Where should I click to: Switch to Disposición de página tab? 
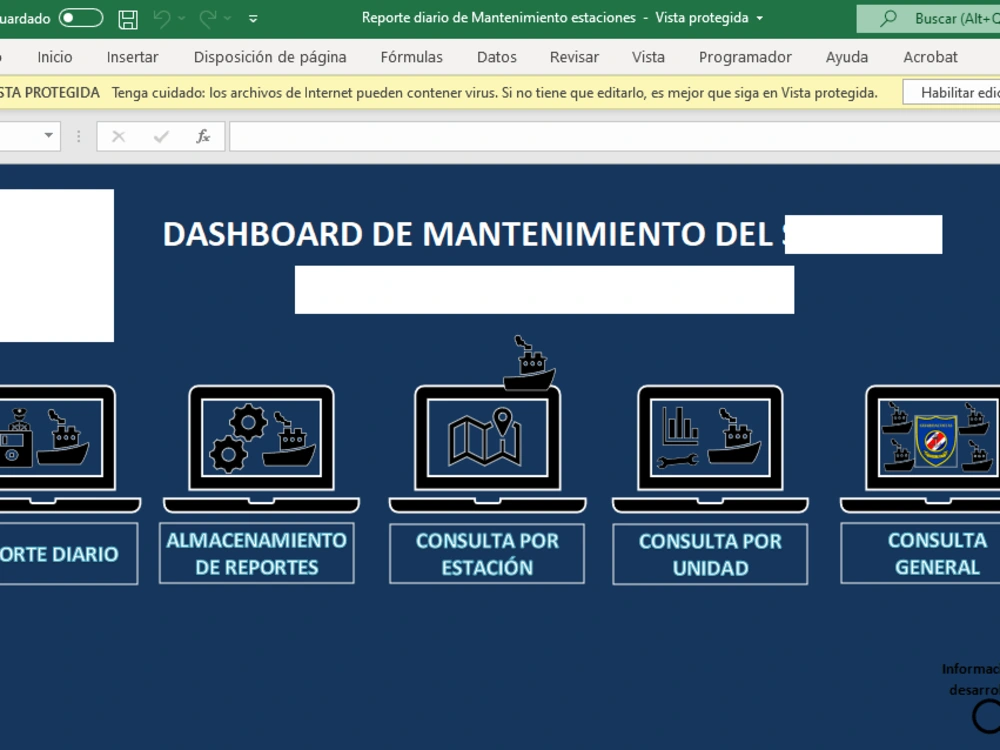point(270,57)
